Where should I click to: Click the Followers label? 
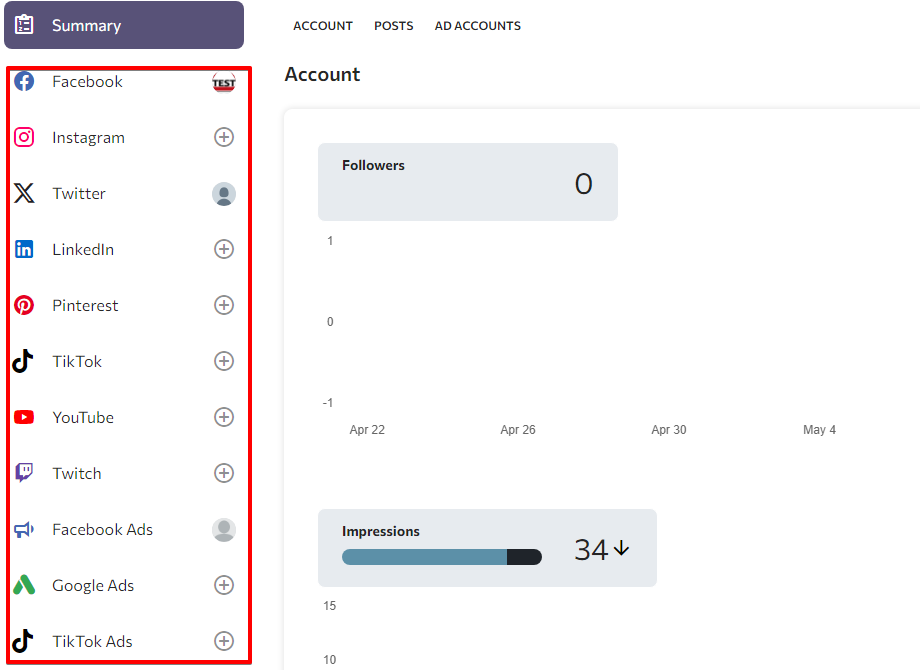point(373,165)
